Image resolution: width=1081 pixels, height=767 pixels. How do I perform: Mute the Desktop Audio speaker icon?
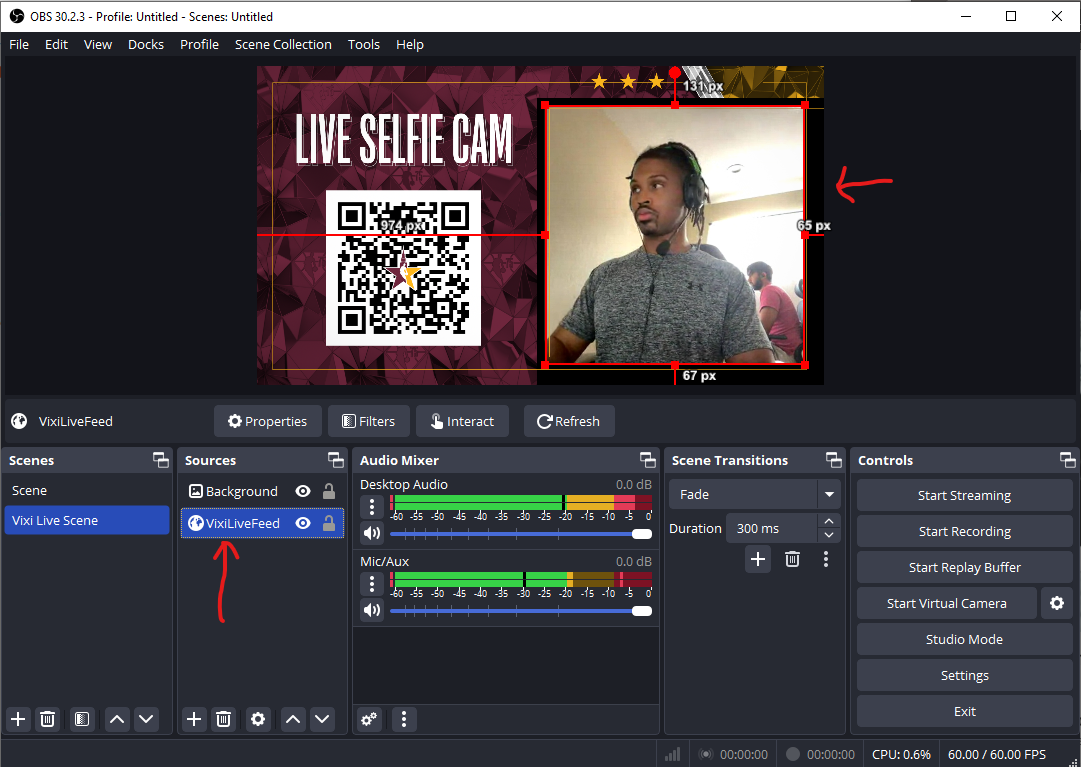[x=372, y=533]
